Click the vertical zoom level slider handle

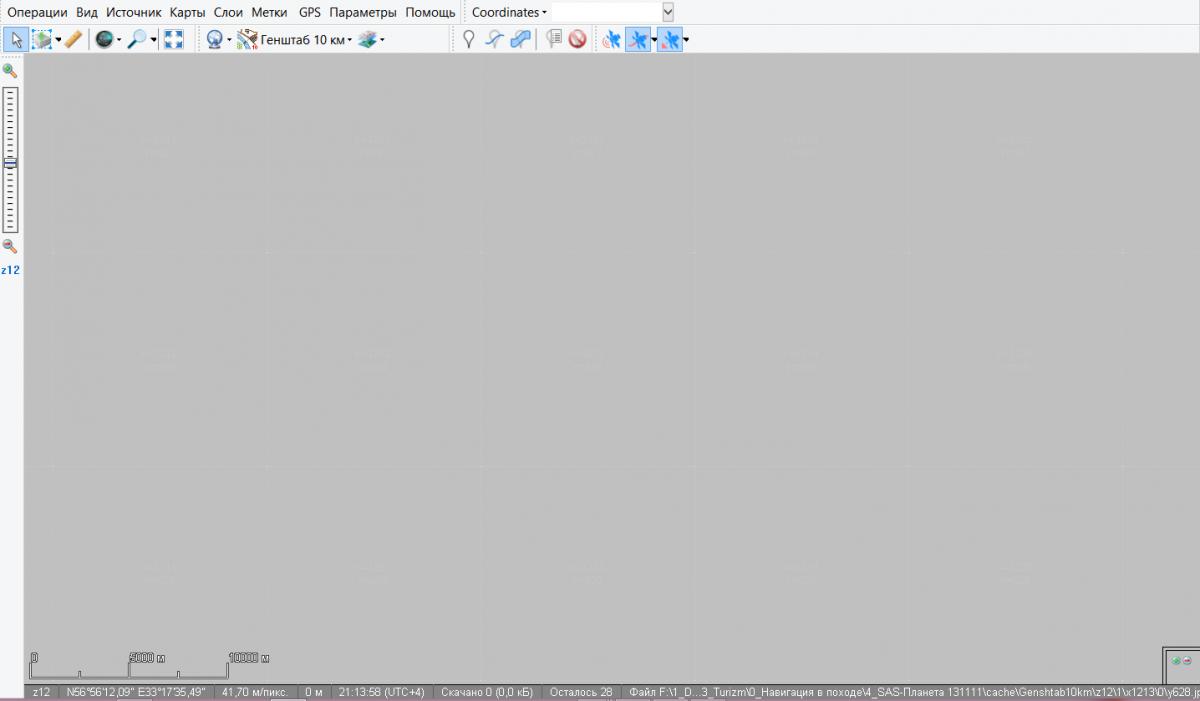click(10, 163)
